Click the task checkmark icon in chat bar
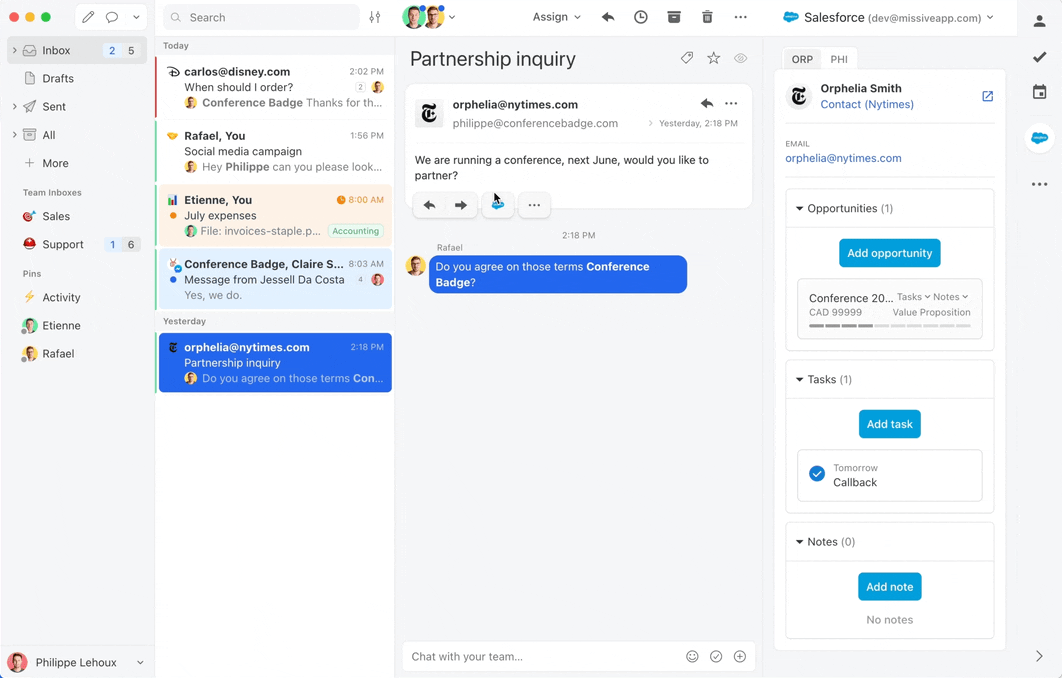This screenshot has height=678, width=1062. pos(716,657)
